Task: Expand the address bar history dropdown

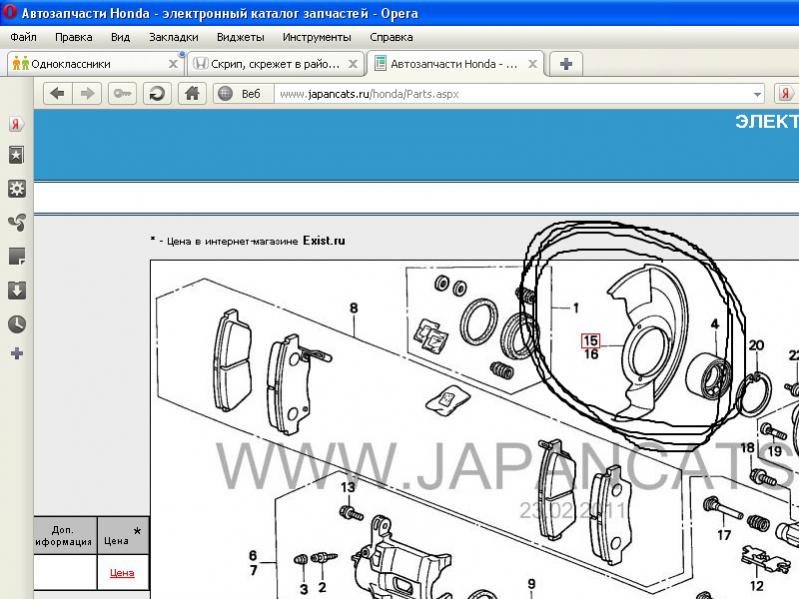Action: tap(757, 94)
